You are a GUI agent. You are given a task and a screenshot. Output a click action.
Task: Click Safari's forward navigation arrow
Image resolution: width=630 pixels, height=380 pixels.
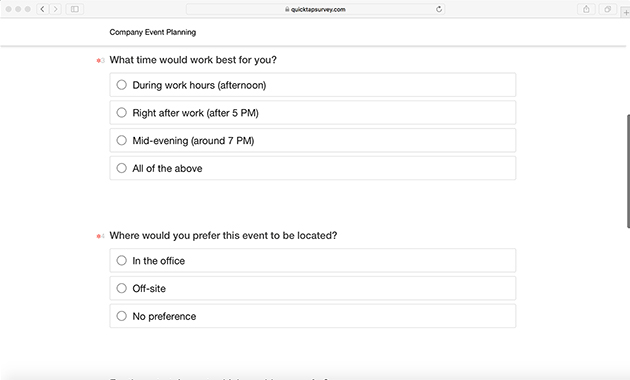pyautogui.click(x=55, y=9)
